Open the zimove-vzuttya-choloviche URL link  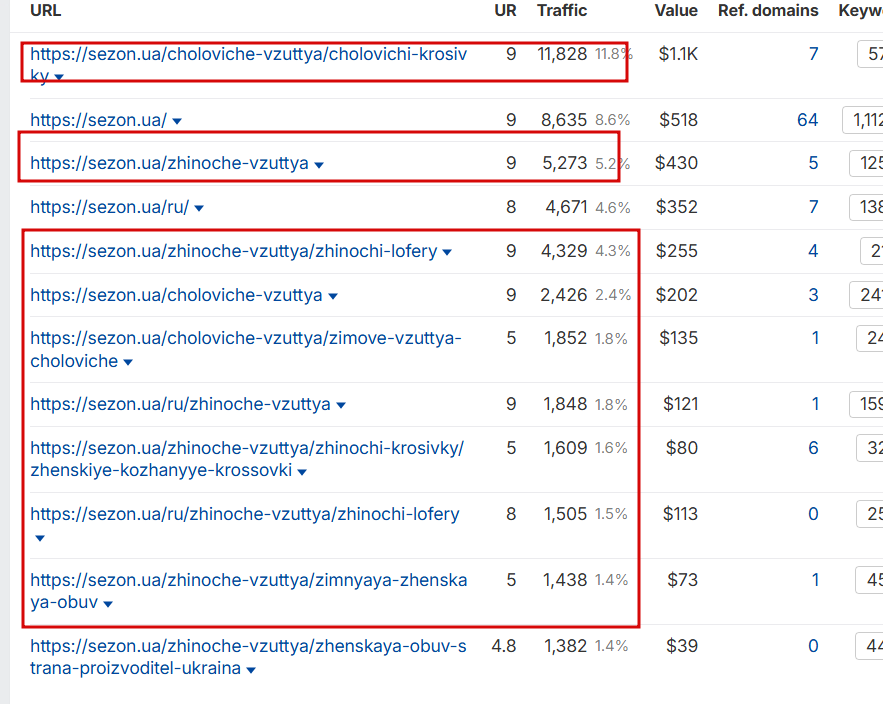point(246,349)
